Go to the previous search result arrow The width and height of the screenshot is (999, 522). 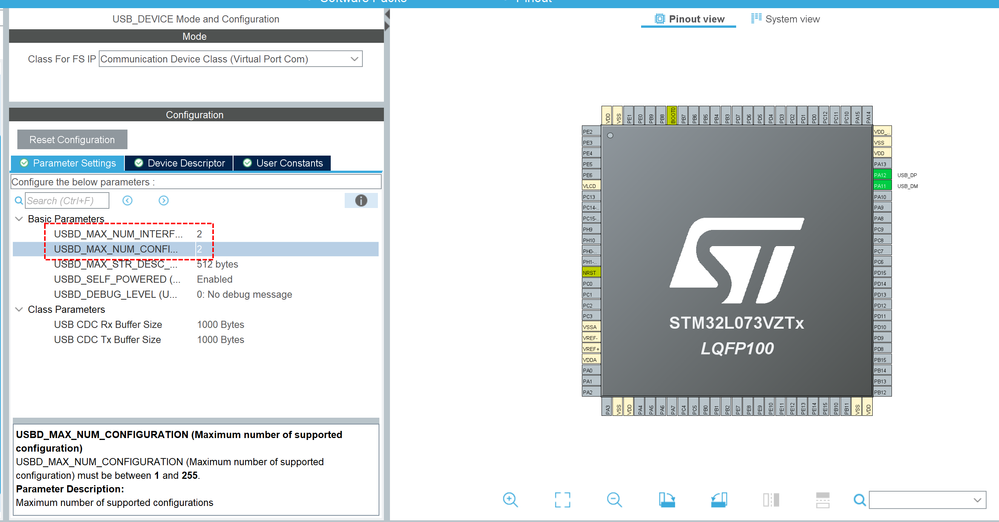(x=127, y=201)
